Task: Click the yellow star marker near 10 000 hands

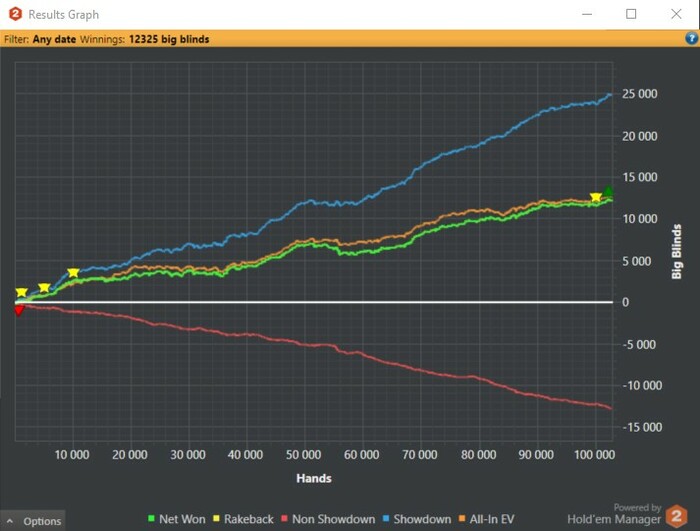Action: pyautogui.click(x=73, y=272)
